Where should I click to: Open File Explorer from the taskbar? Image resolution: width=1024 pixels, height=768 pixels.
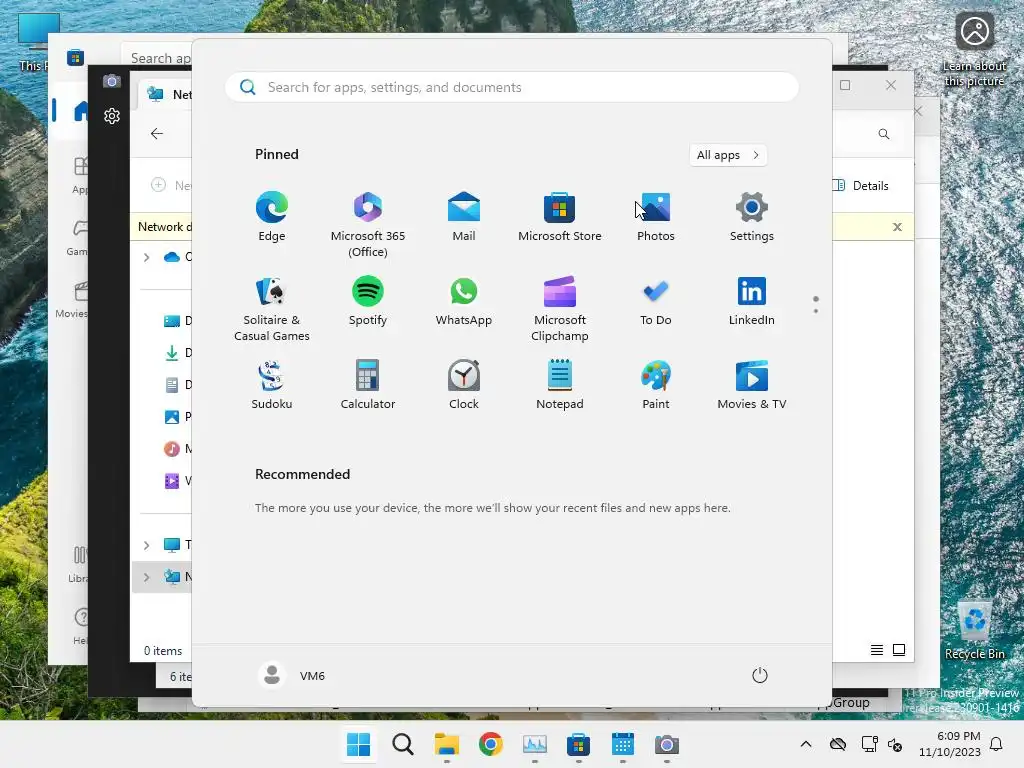coord(447,744)
